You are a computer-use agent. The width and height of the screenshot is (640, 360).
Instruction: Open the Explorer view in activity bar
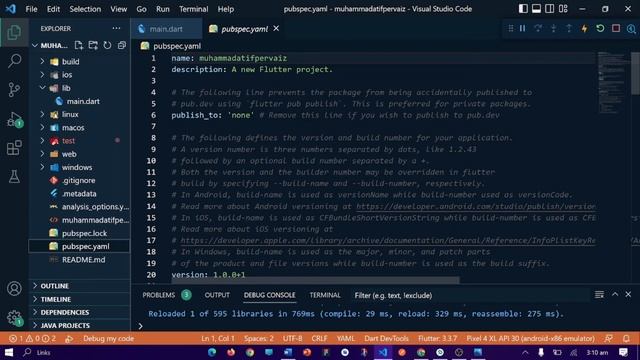coord(14,32)
